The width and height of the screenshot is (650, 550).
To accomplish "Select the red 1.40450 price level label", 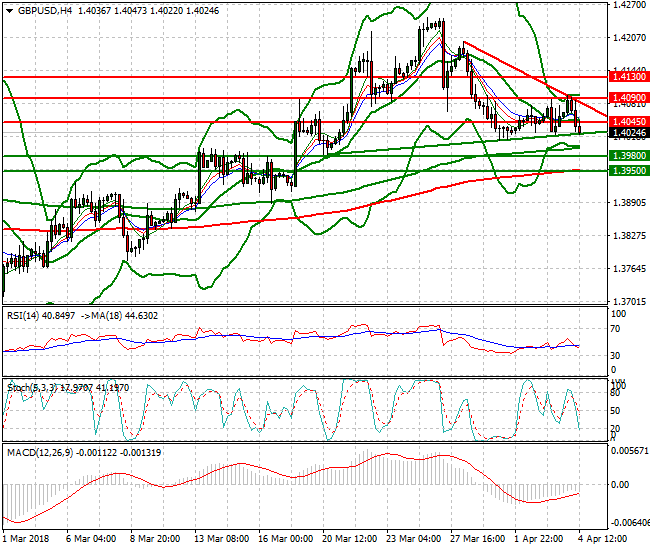I will (629, 121).
